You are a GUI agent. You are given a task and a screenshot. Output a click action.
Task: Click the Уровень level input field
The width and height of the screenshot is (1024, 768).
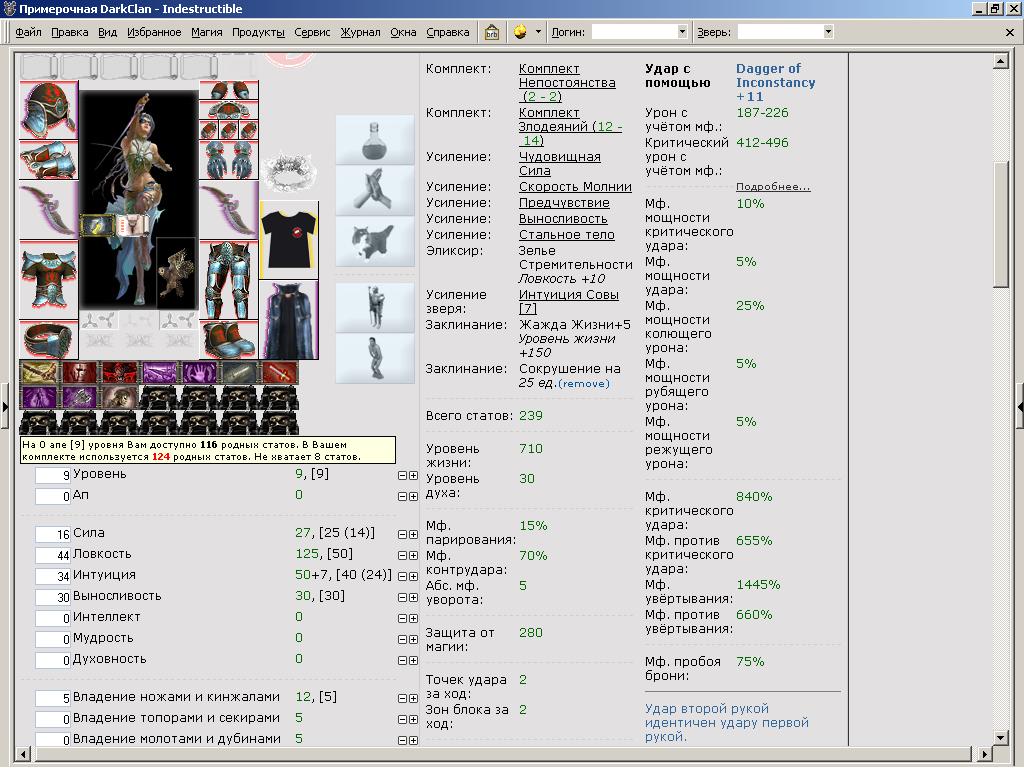[x=53, y=475]
